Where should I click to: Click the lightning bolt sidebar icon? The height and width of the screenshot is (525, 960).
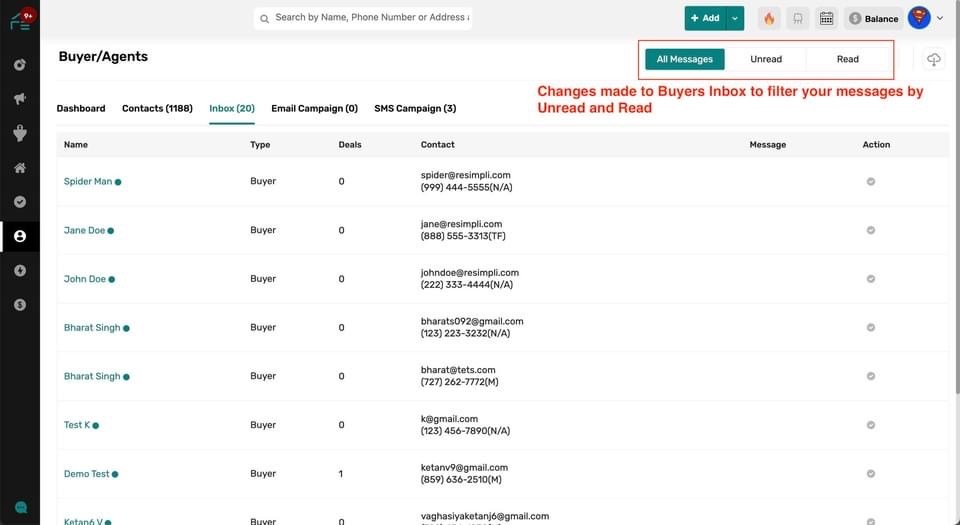(x=20, y=270)
